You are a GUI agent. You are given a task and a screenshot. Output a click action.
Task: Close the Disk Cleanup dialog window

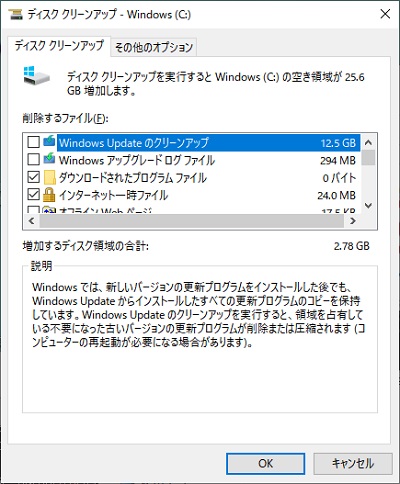pos(385,14)
